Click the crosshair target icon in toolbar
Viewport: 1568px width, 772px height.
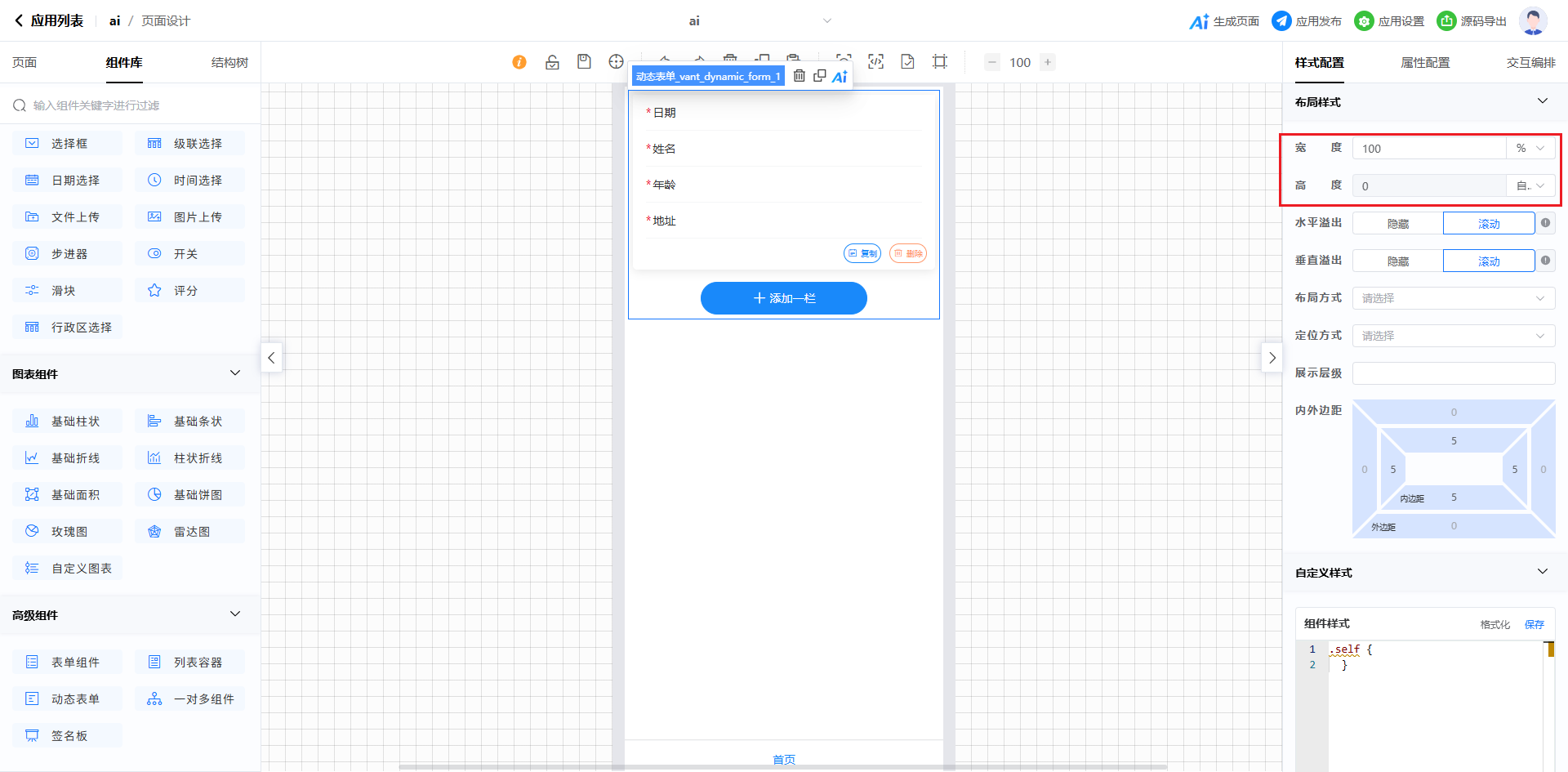click(616, 62)
